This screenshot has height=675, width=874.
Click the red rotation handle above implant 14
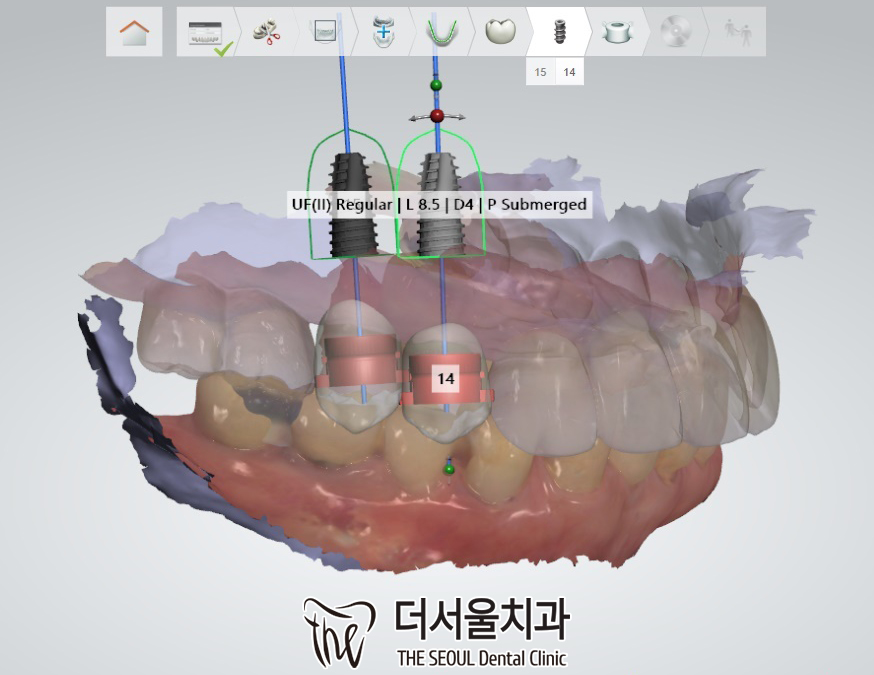[437, 116]
